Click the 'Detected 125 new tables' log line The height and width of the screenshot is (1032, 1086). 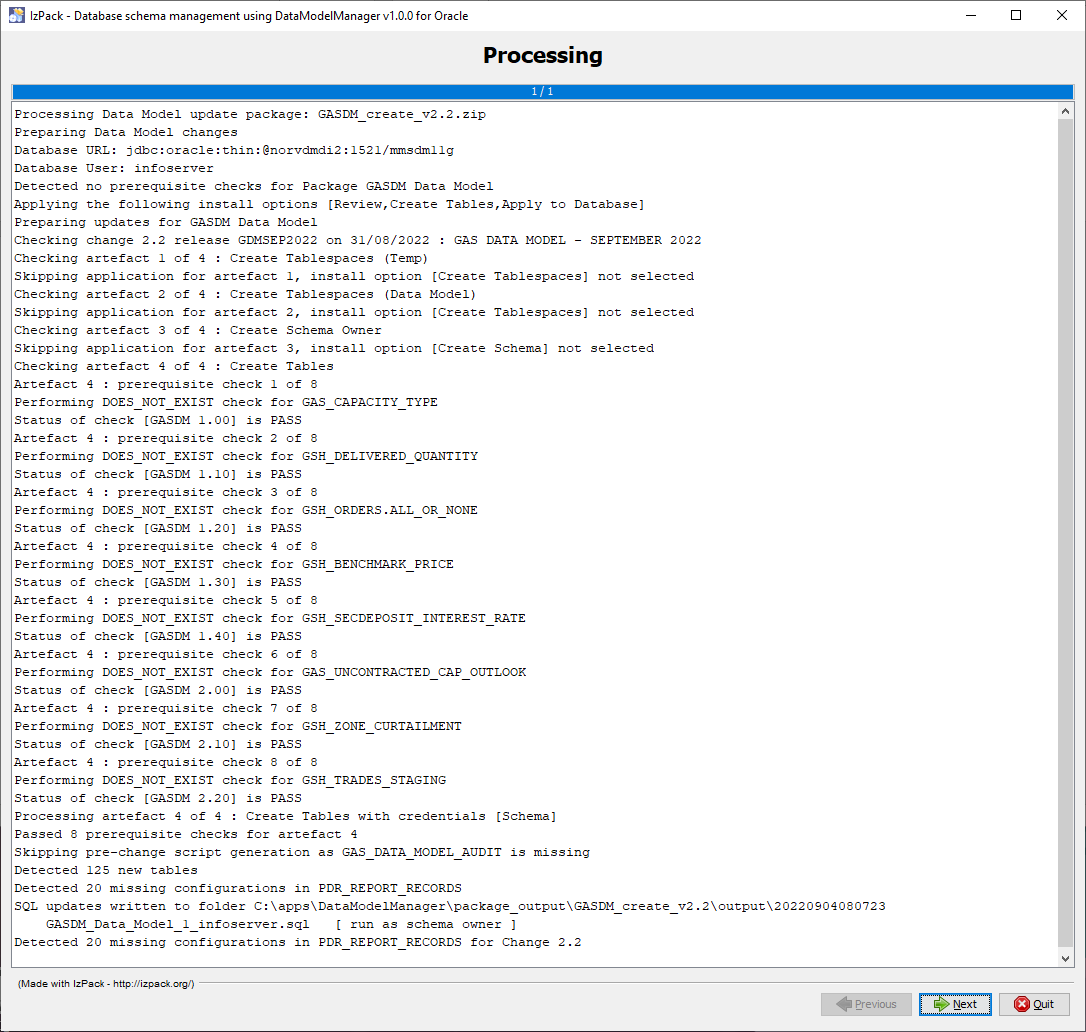106,870
